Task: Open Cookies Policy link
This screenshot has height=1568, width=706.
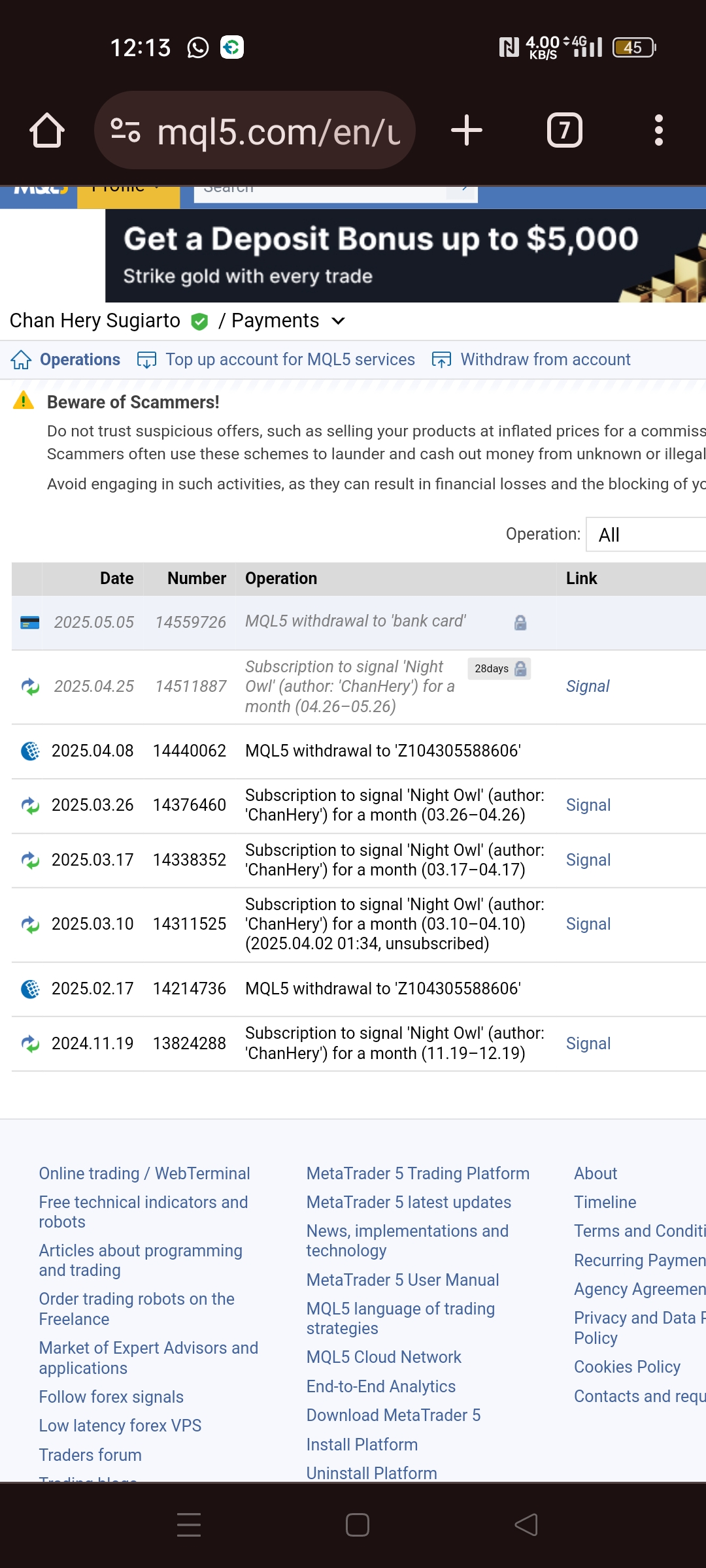Action: point(628,1367)
